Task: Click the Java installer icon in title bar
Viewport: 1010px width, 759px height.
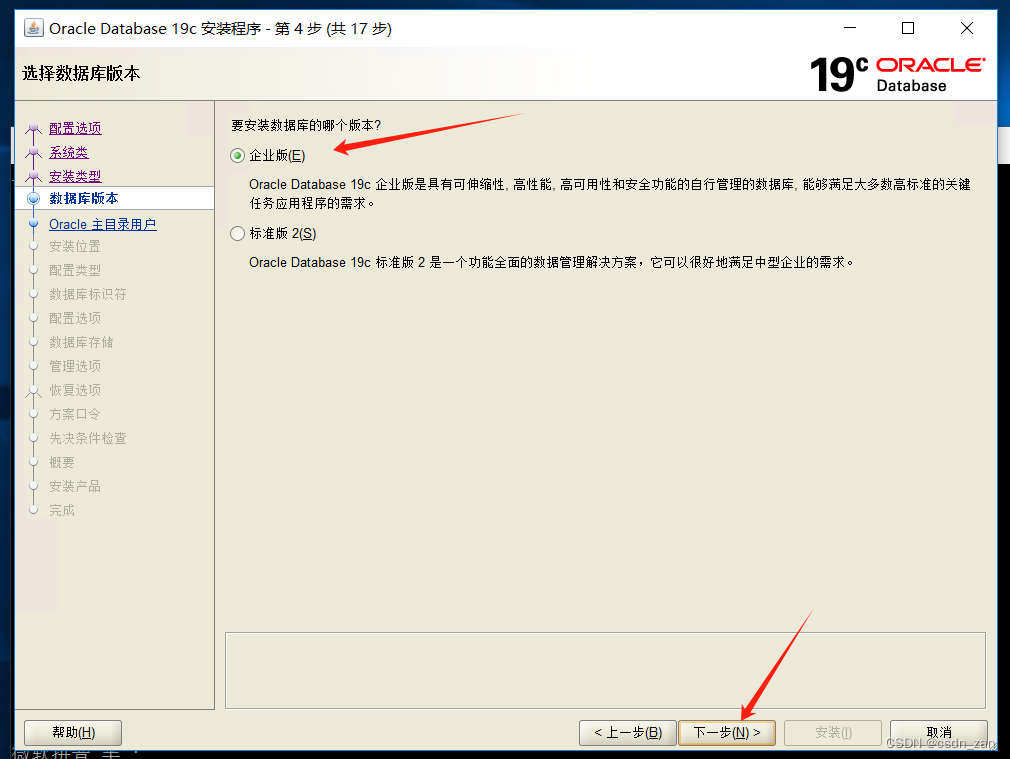Action: pyautogui.click(x=33, y=28)
